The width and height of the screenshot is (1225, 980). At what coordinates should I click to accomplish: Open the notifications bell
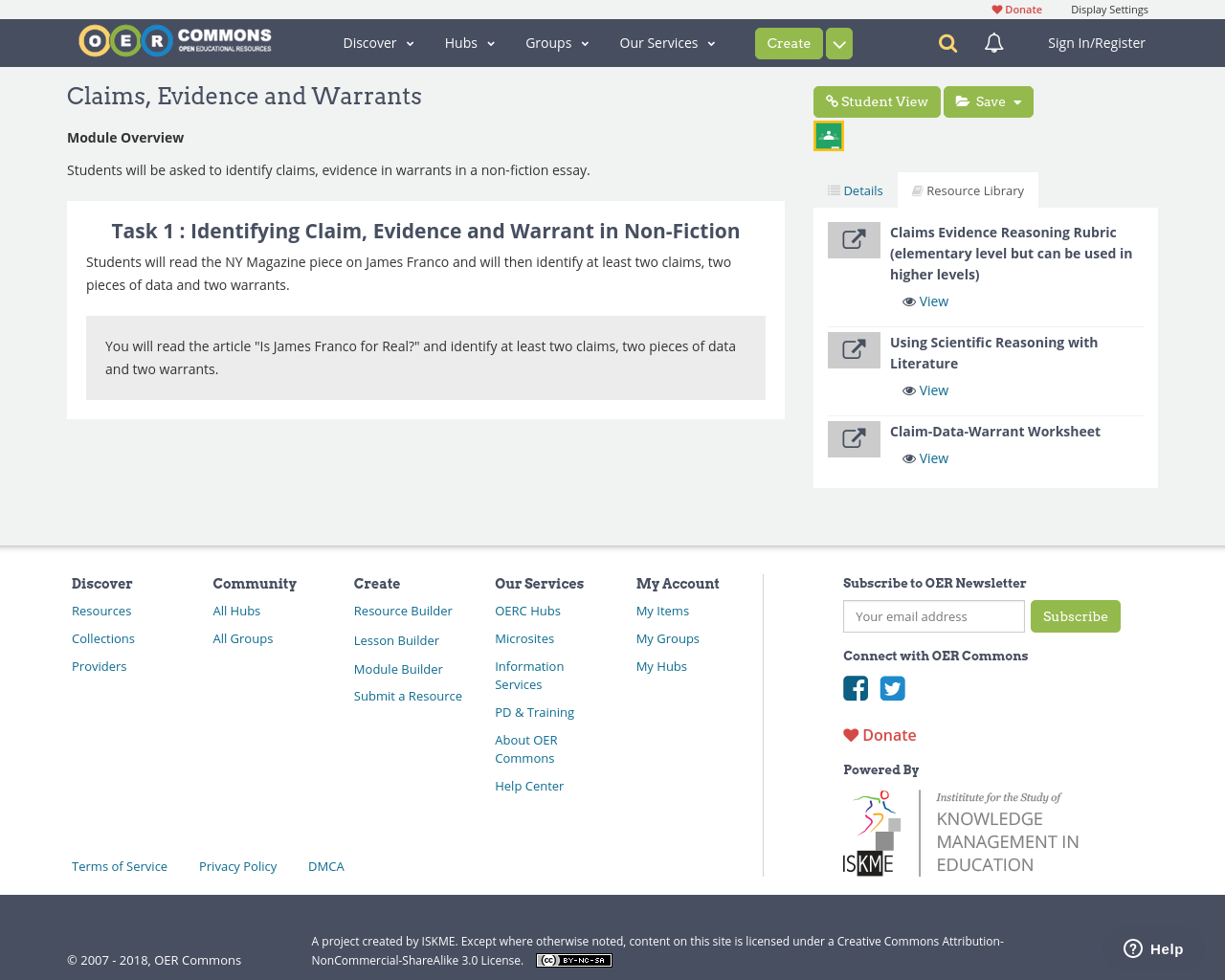[994, 43]
